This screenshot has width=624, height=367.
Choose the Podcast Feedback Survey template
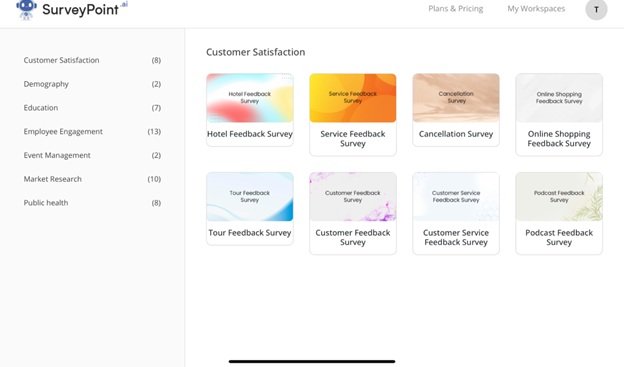pos(559,213)
